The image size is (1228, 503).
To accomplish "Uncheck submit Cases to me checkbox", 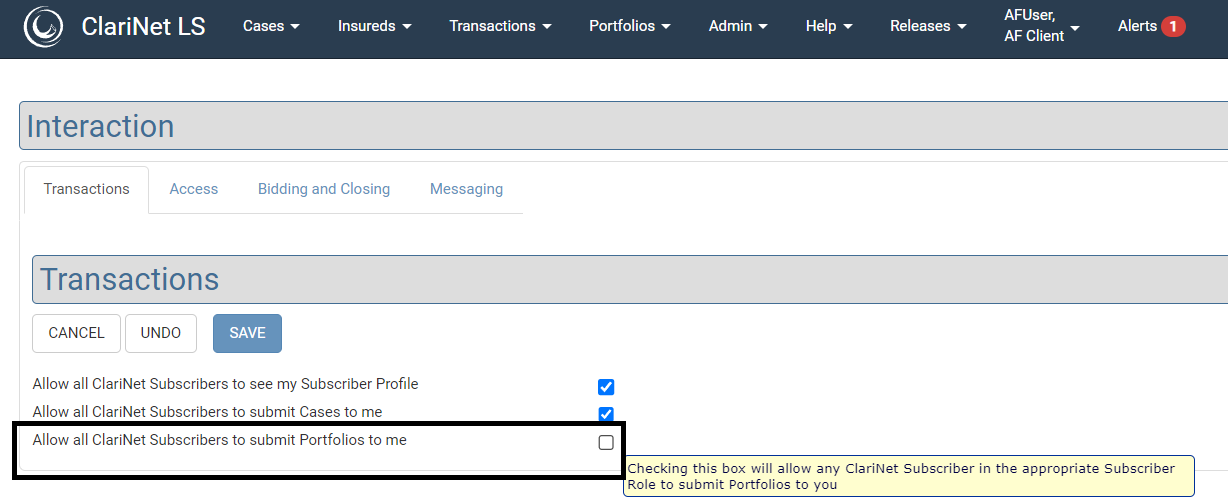I will coord(606,414).
